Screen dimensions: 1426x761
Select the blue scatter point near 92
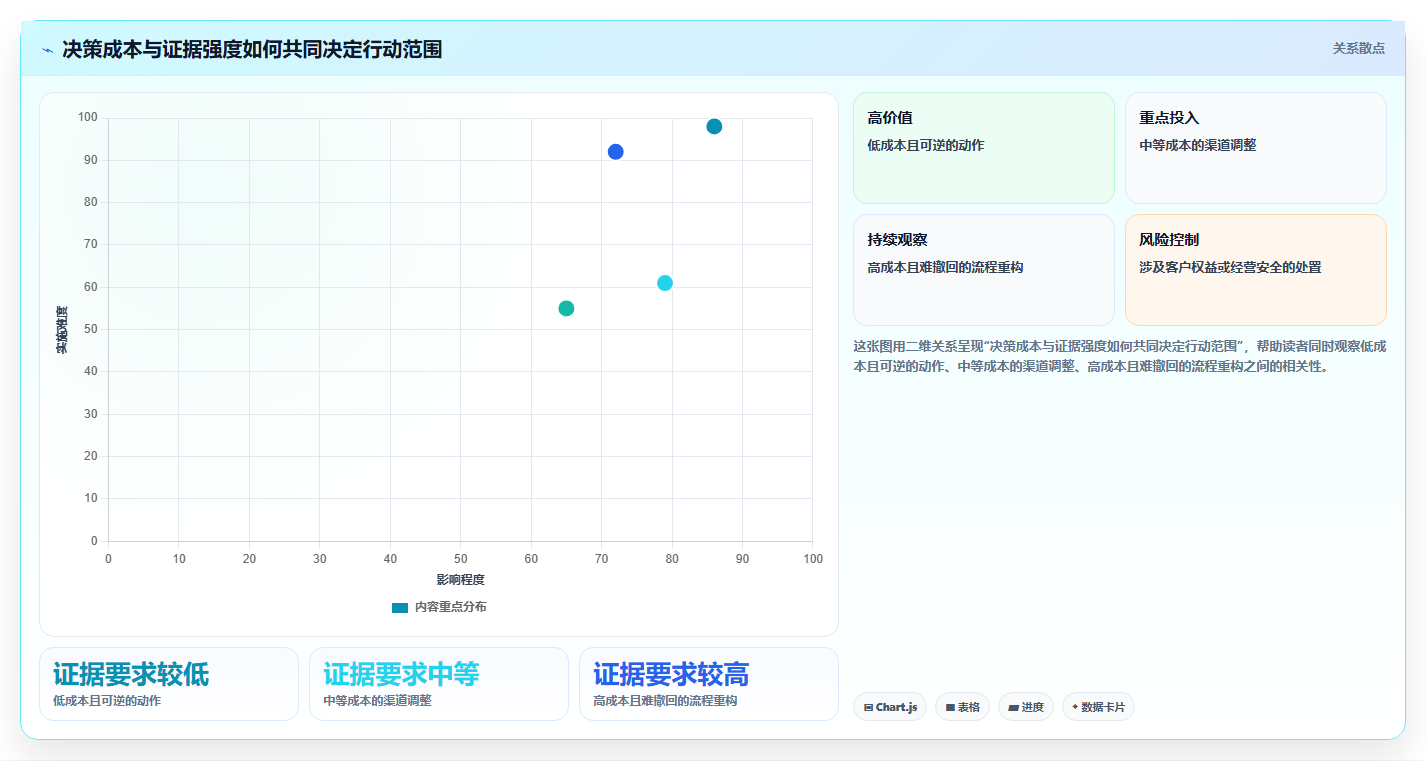pyautogui.click(x=615, y=152)
